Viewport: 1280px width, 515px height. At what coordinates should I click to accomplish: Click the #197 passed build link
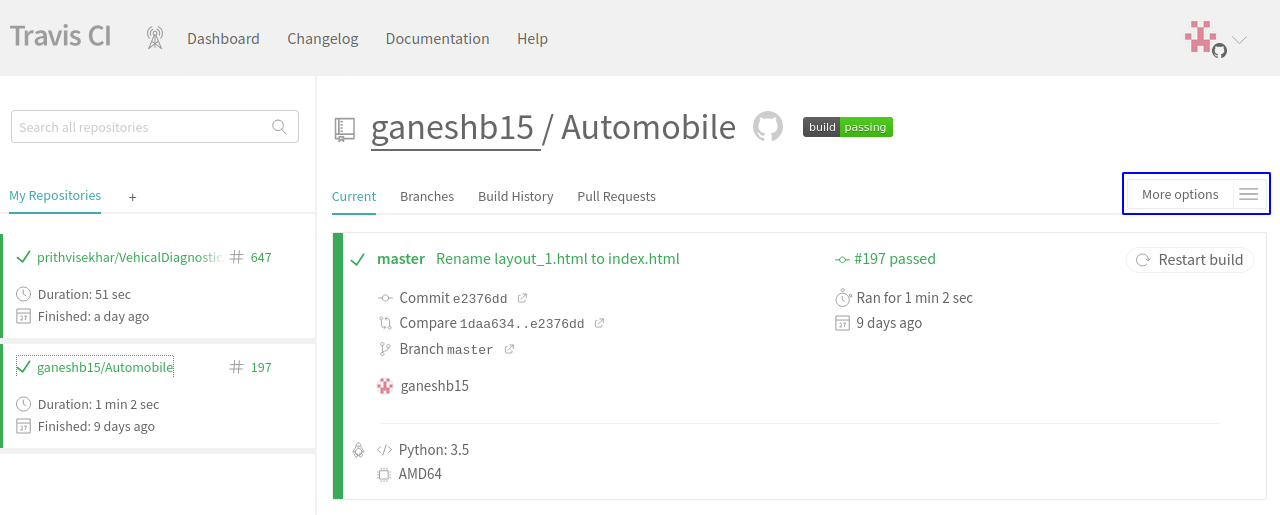point(895,259)
